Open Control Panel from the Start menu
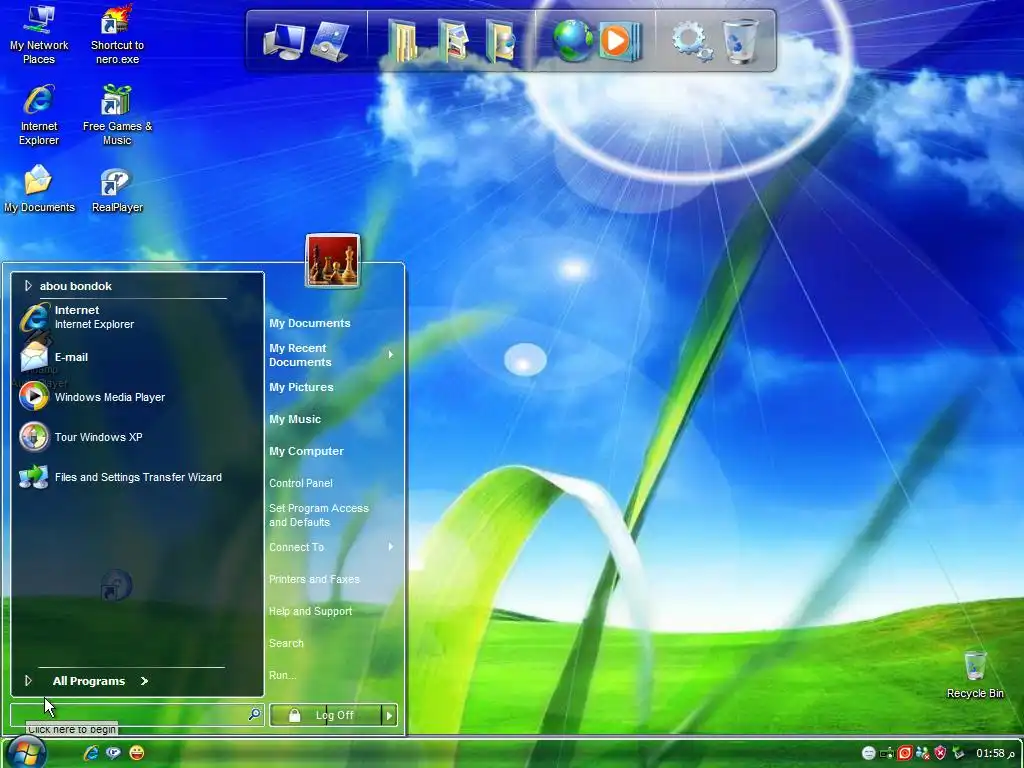Viewport: 1024px width, 768px height. tap(300, 483)
